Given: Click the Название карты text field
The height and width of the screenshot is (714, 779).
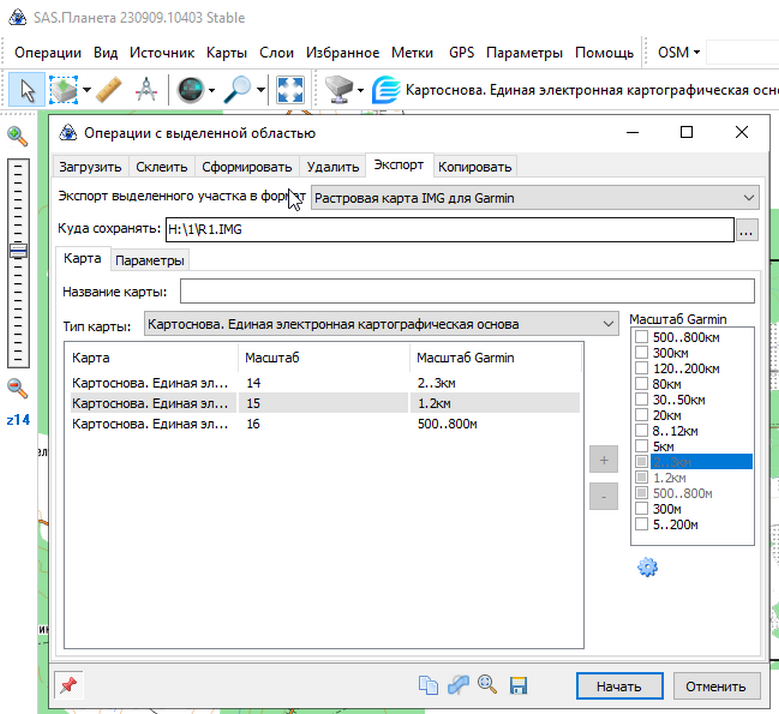Looking at the screenshot, I should 467,291.
